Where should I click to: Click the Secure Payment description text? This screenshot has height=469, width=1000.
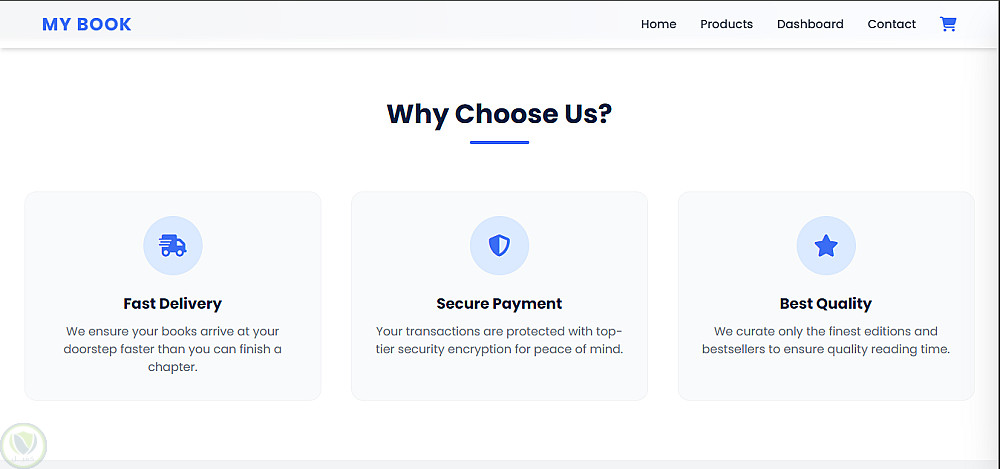click(499, 340)
